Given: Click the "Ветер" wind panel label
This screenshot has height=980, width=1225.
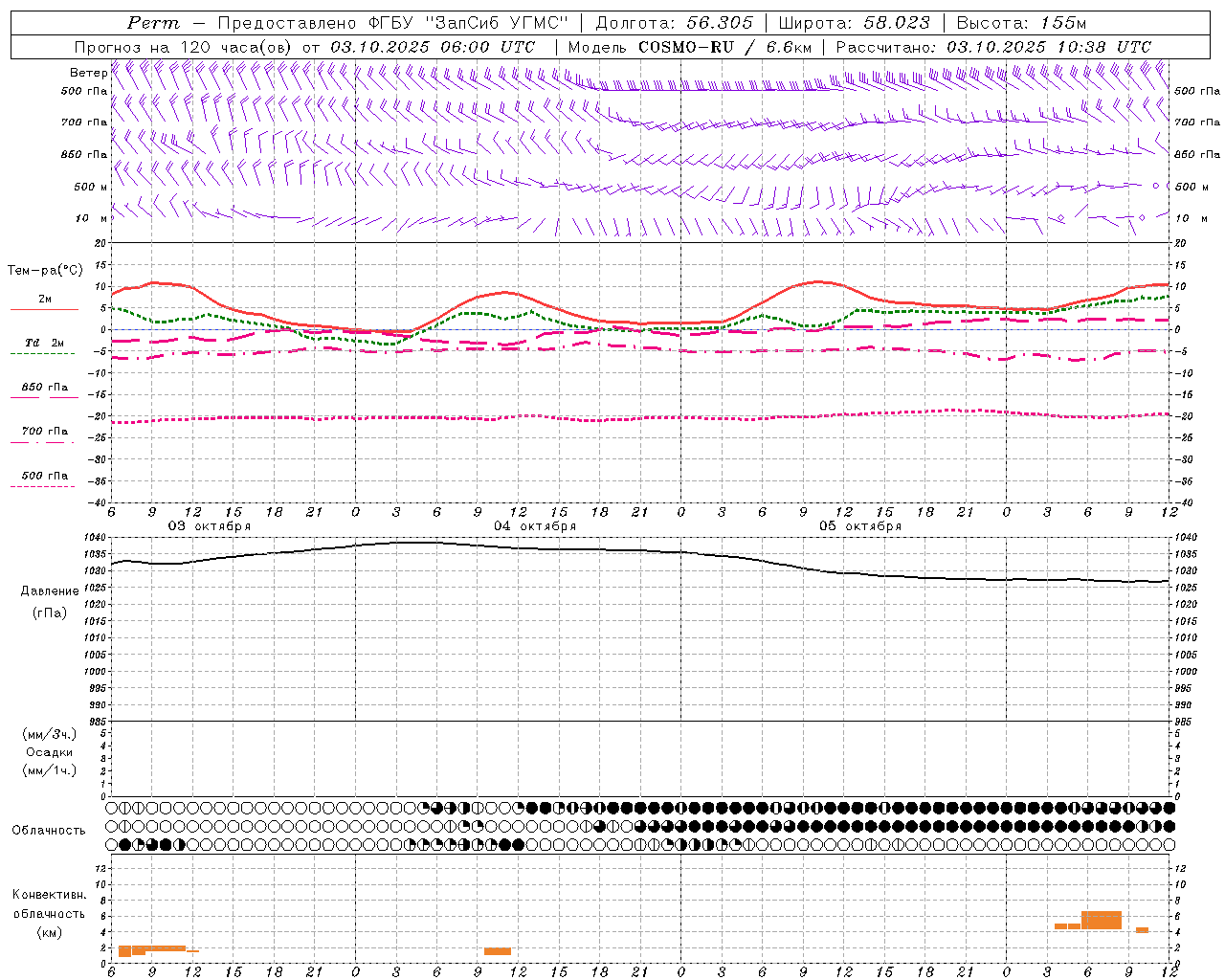Looking at the screenshot, I should click(88, 73).
